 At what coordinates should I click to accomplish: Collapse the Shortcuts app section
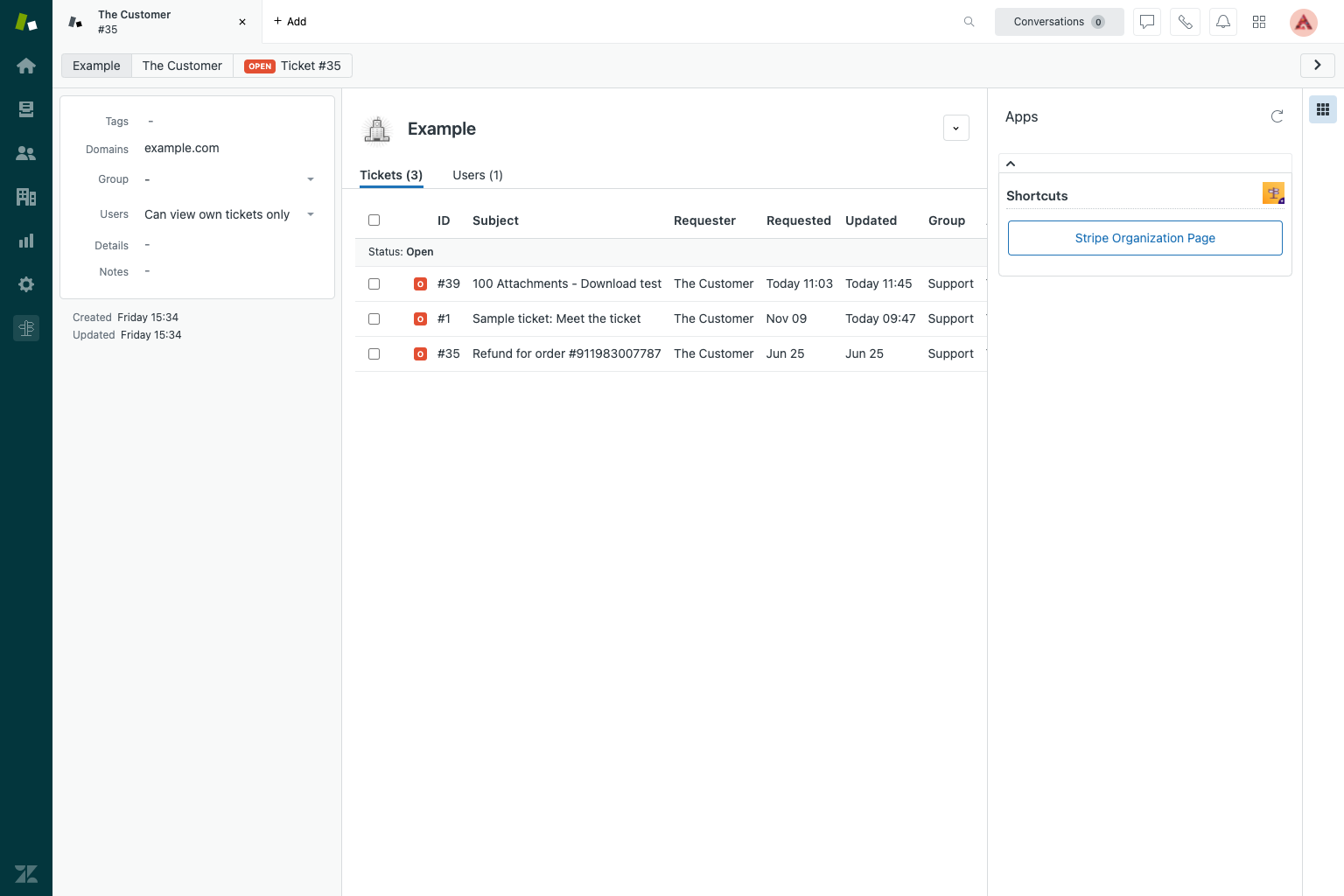(1011, 164)
